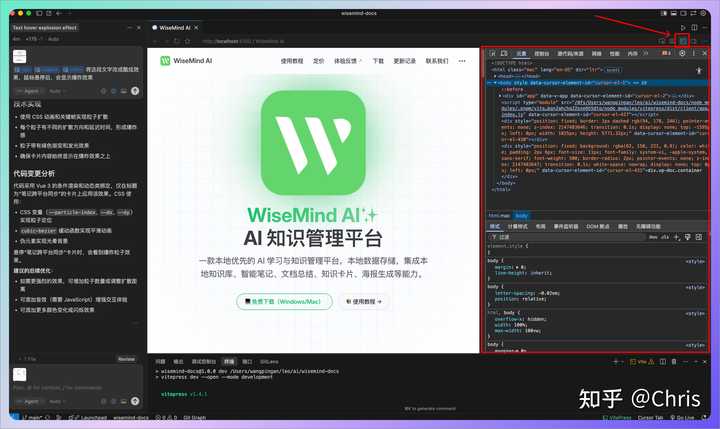
Task: Click the new style rule plus icon
Action: point(677,237)
